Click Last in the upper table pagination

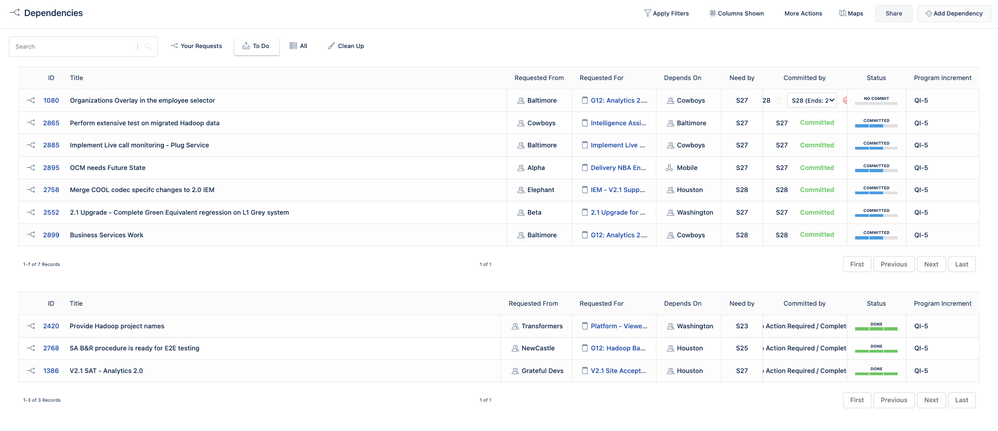click(x=962, y=264)
